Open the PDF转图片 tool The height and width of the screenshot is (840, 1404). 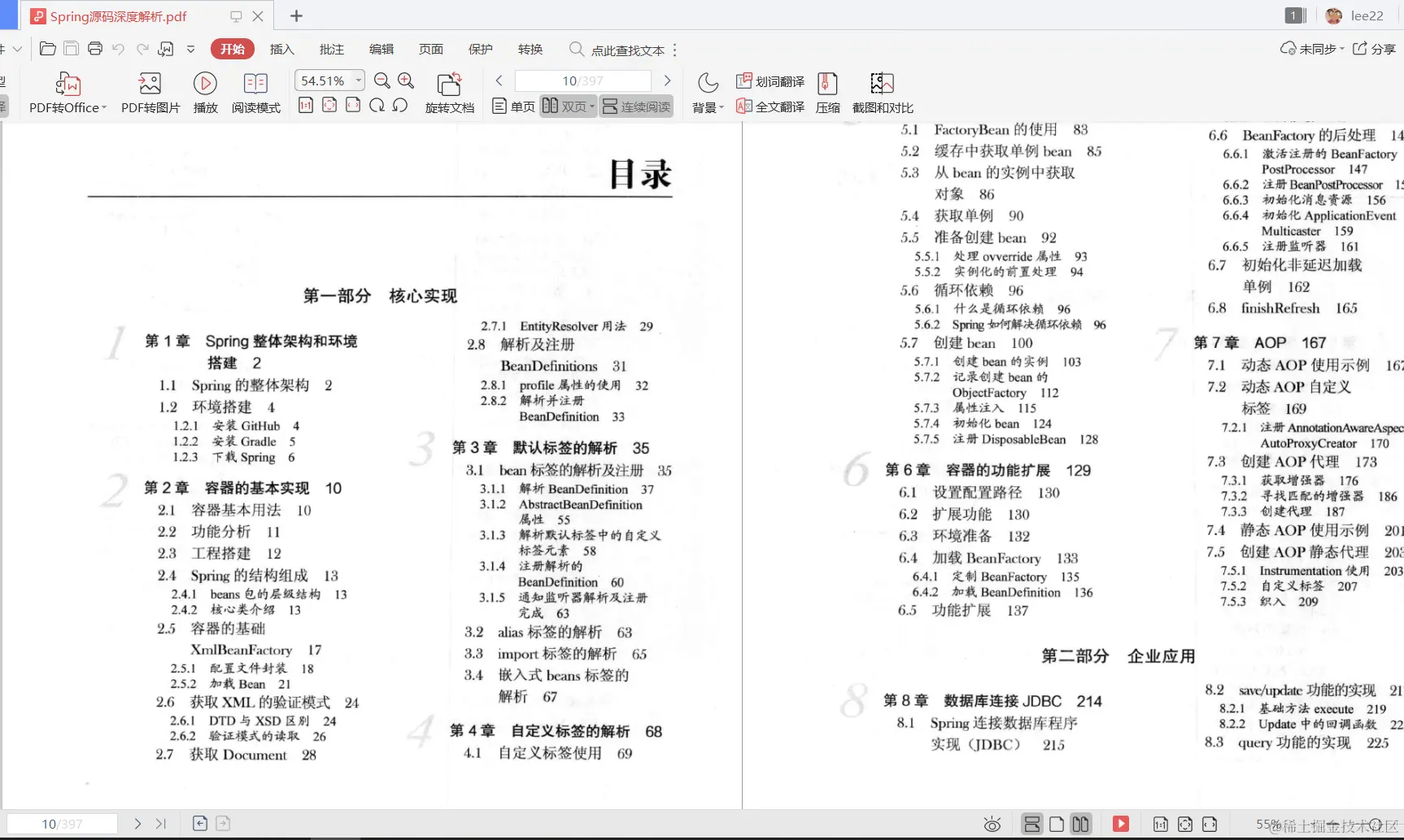149,91
